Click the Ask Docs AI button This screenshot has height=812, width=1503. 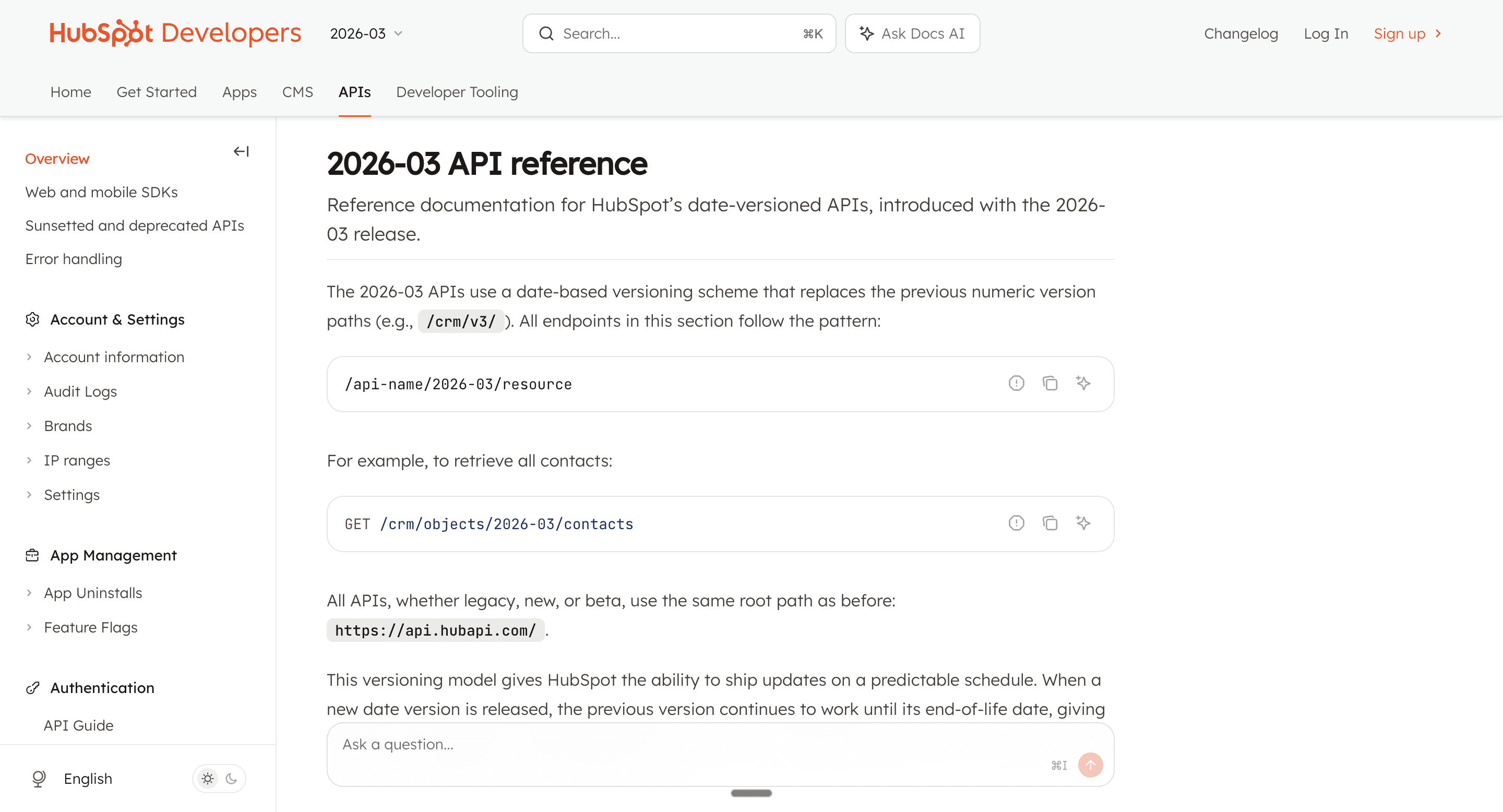point(912,34)
